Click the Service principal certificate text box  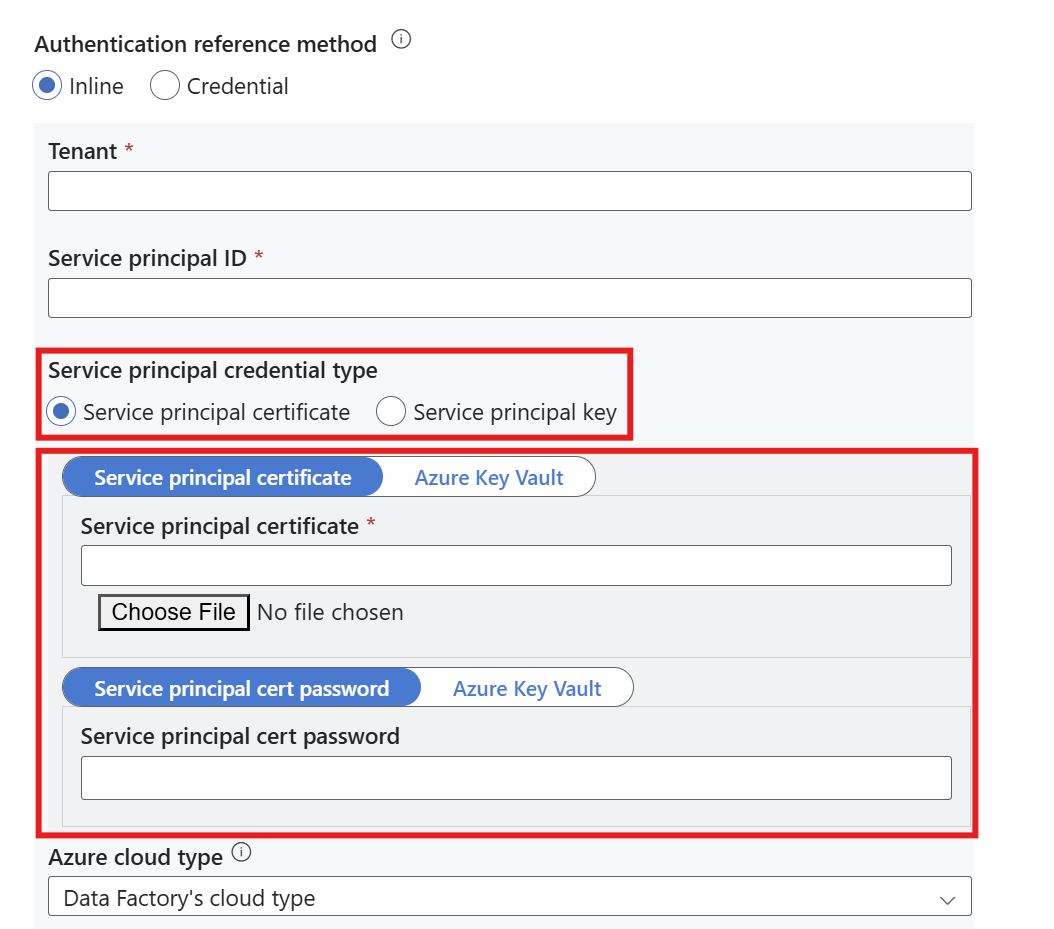tap(515, 566)
